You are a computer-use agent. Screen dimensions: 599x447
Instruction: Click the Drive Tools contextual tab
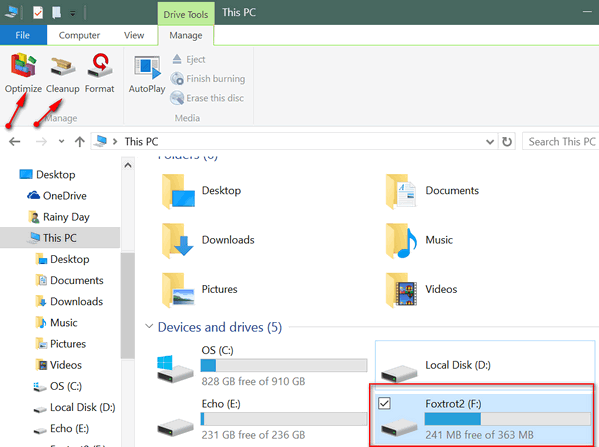pyautogui.click(x=186, y=14)
